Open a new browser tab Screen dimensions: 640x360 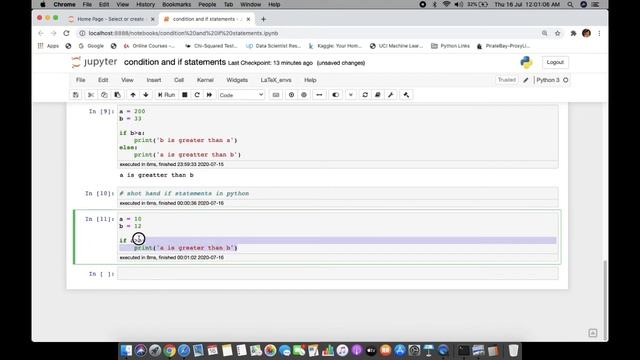tap(263, 19)
